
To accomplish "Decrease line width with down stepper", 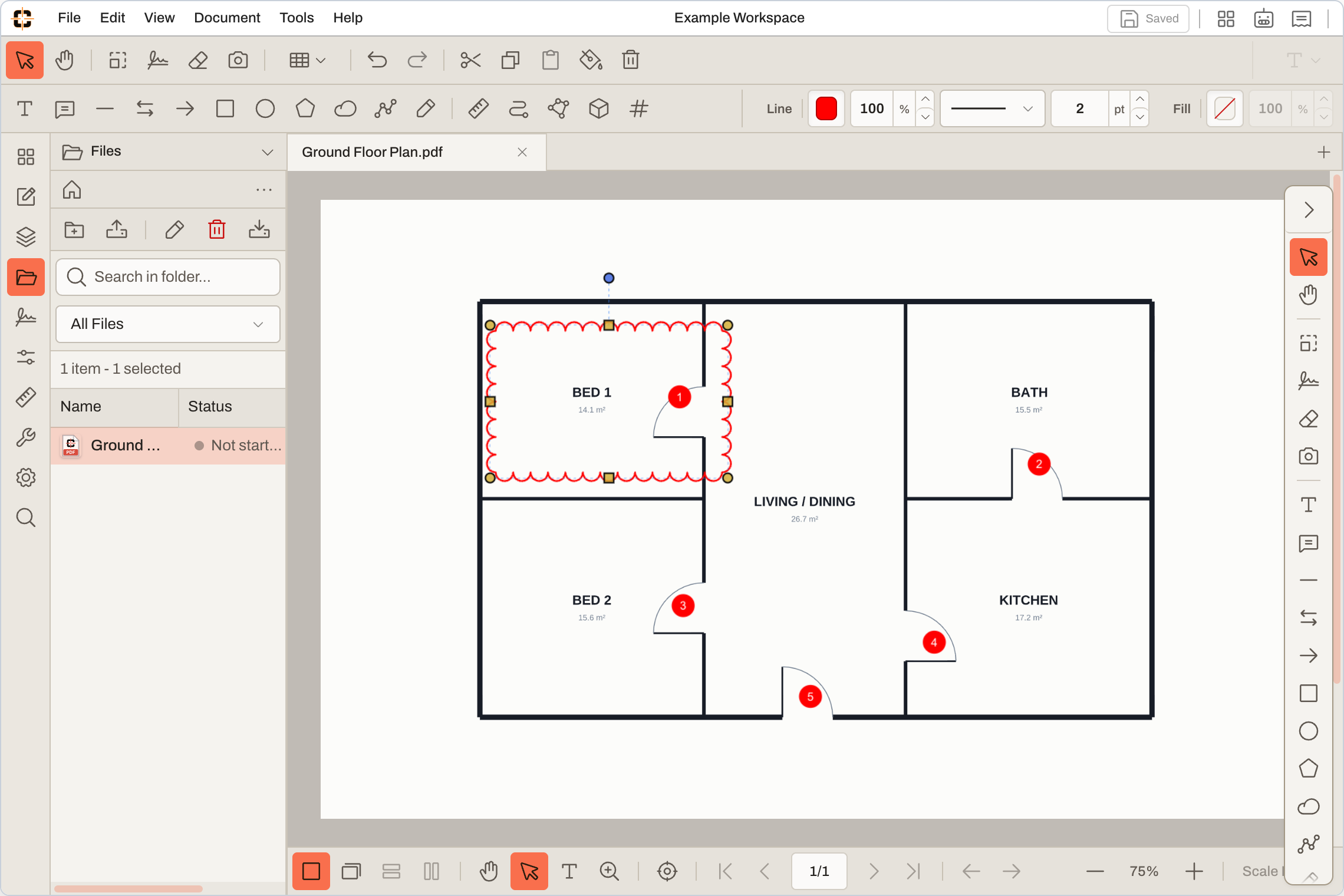I will pyautogui.click(x=1140, y=117).
